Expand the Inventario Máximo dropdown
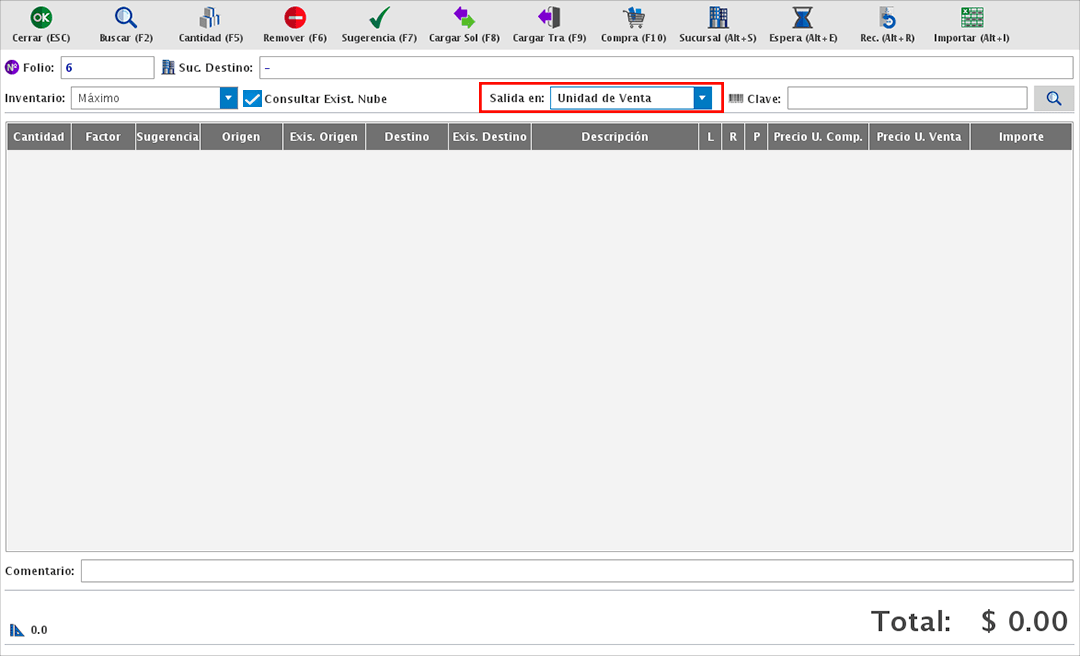 point(229,98)
